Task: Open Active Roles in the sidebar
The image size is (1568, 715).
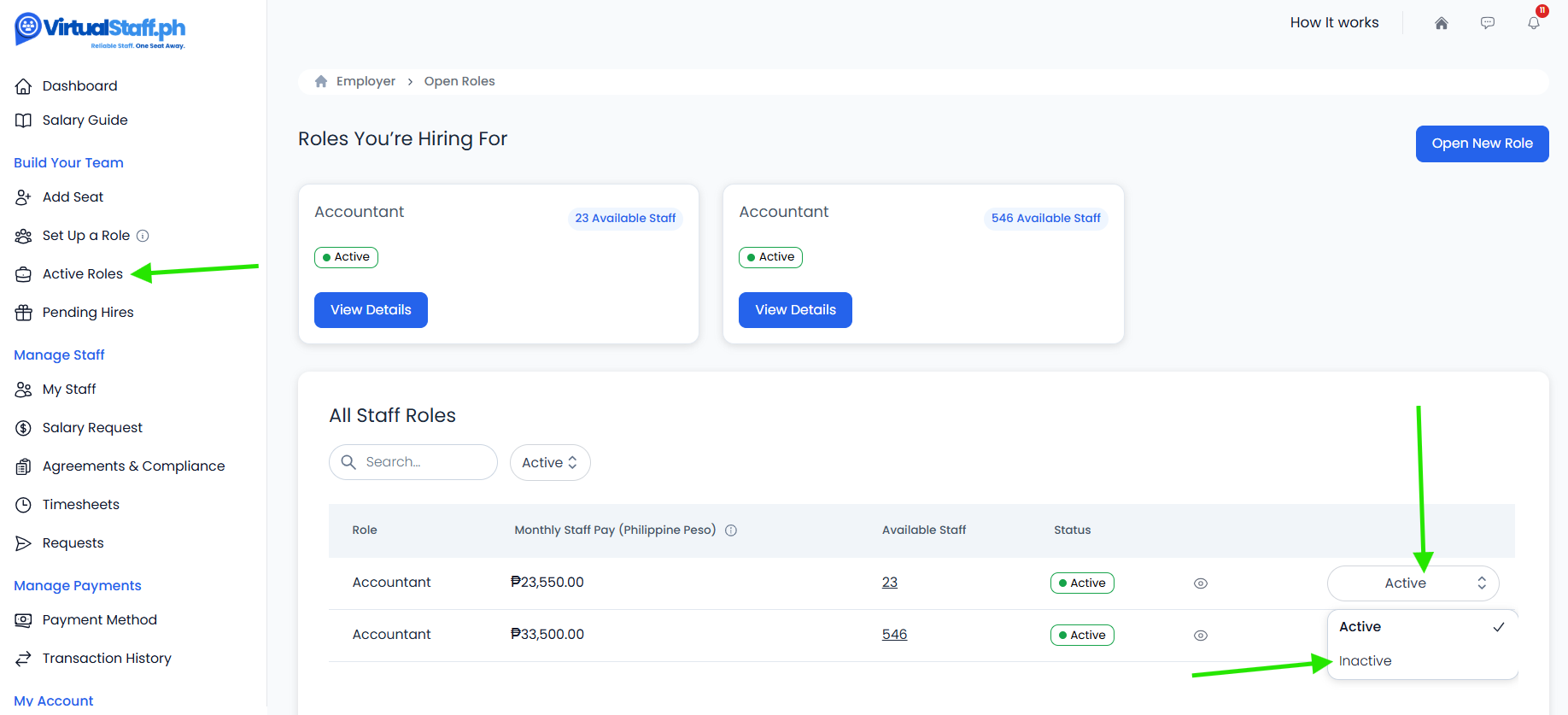Action: pos(83,274)
